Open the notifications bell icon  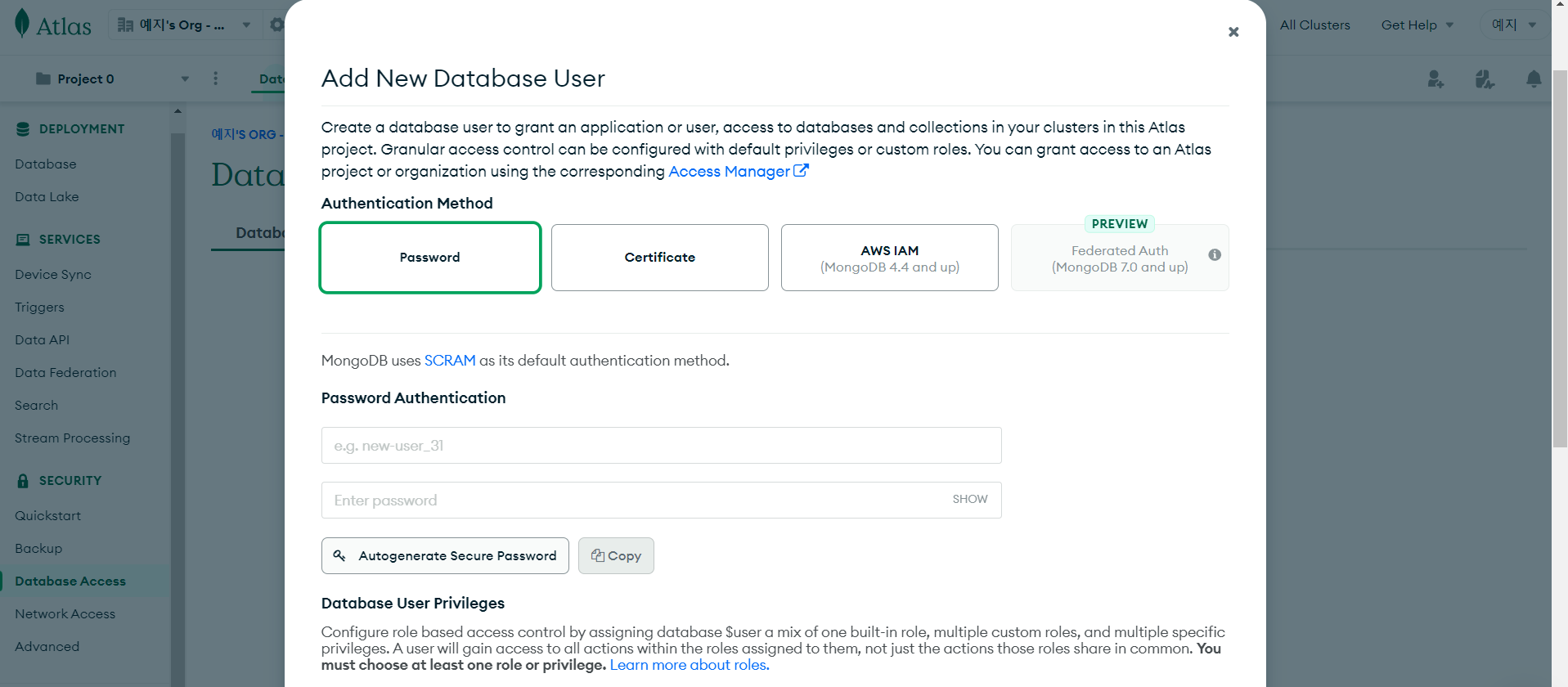[x=1534, y=79]
